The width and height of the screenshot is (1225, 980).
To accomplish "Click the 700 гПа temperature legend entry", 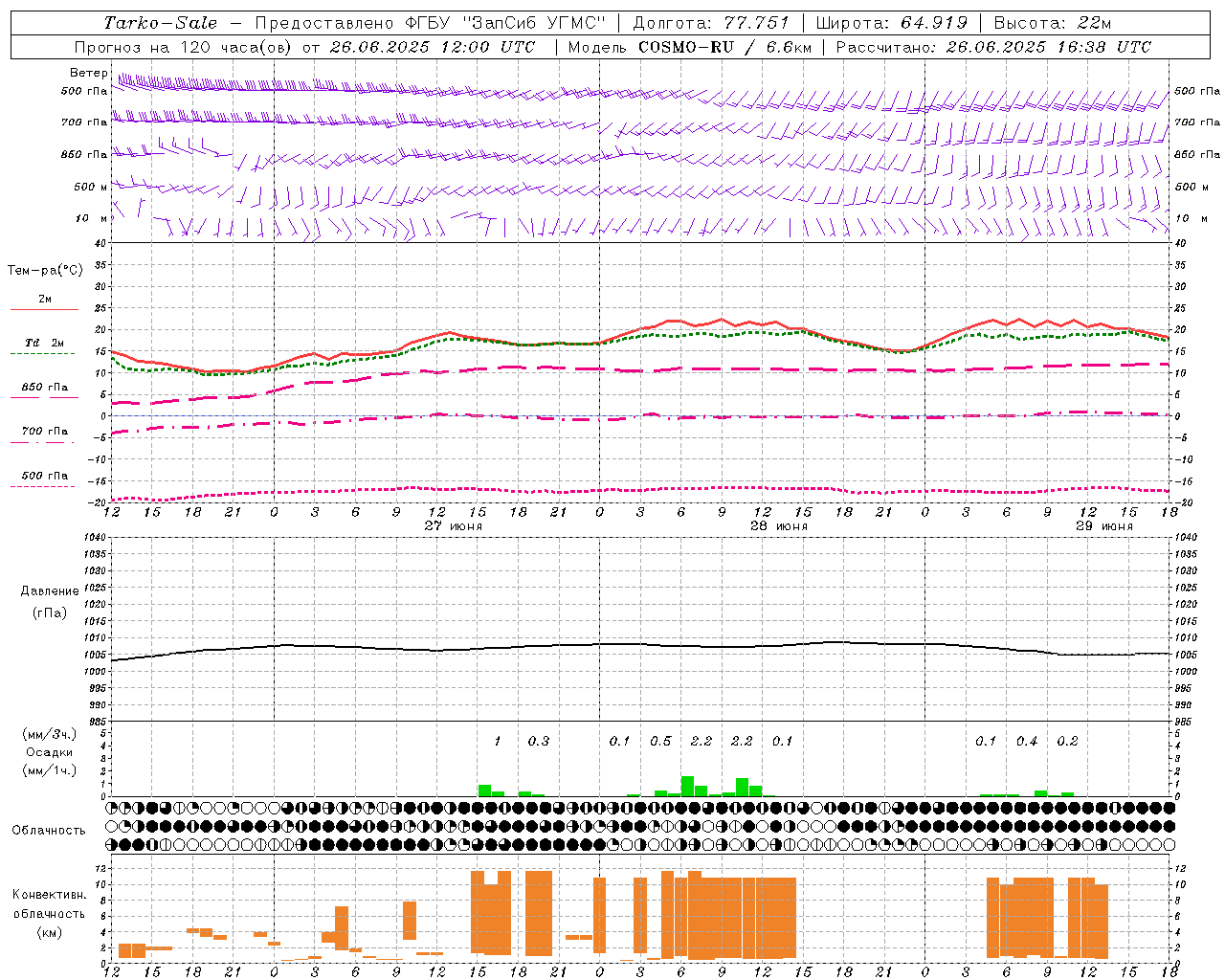I will (45, 432).
